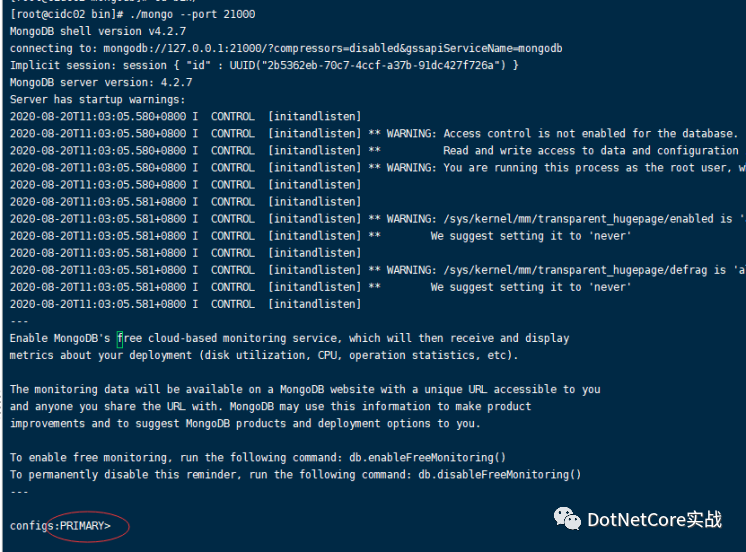
Task: Click the Access control is not enabled warning
Action: pyautogui.click(x=373, y=134)
